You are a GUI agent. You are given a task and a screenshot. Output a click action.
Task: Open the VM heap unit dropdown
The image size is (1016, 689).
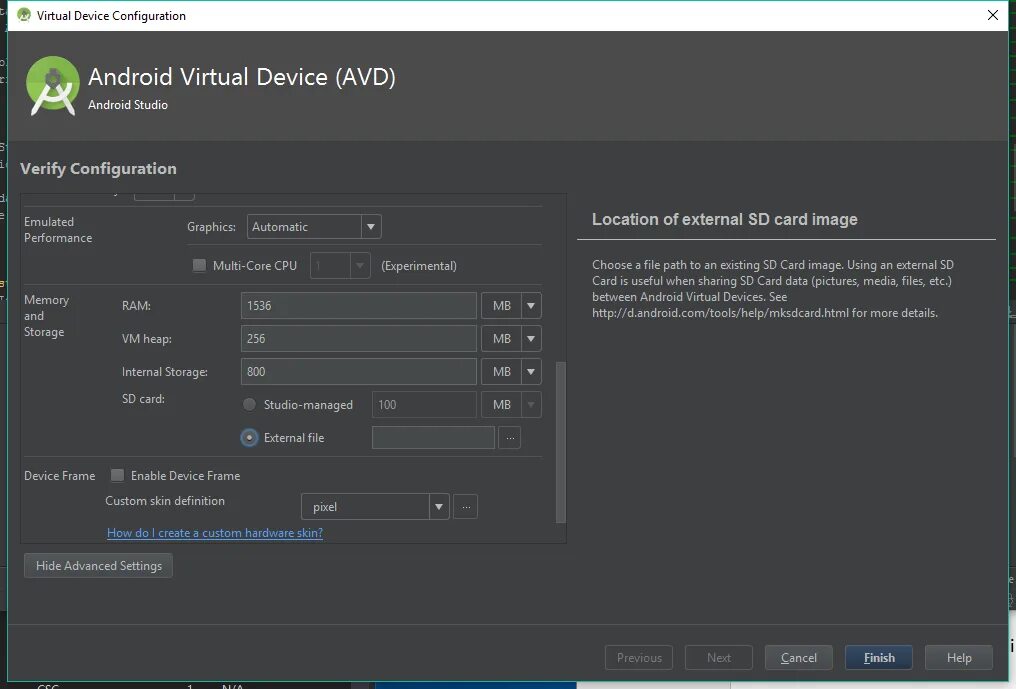coord(511,338)
